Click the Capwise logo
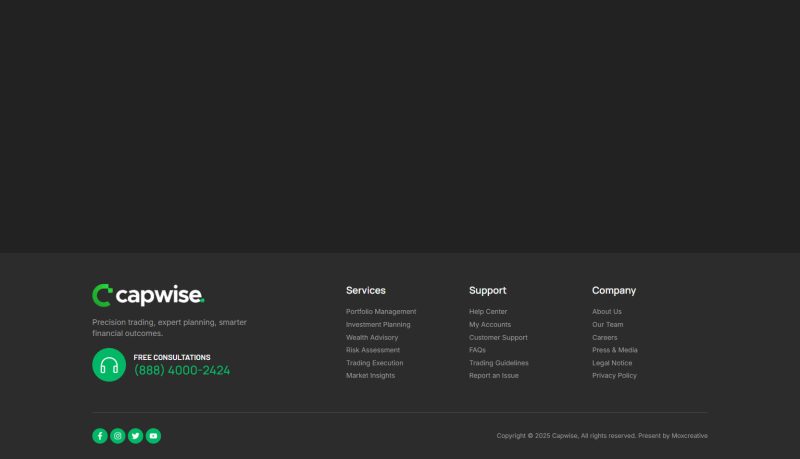Viewport: 800px width, 459px height. tap(148, 295)
